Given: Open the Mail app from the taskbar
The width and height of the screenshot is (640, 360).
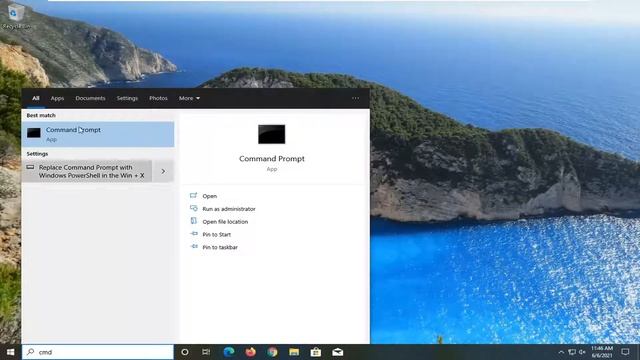Looking at the screenshot, I should pyautogui.click(x=338, y=352).
